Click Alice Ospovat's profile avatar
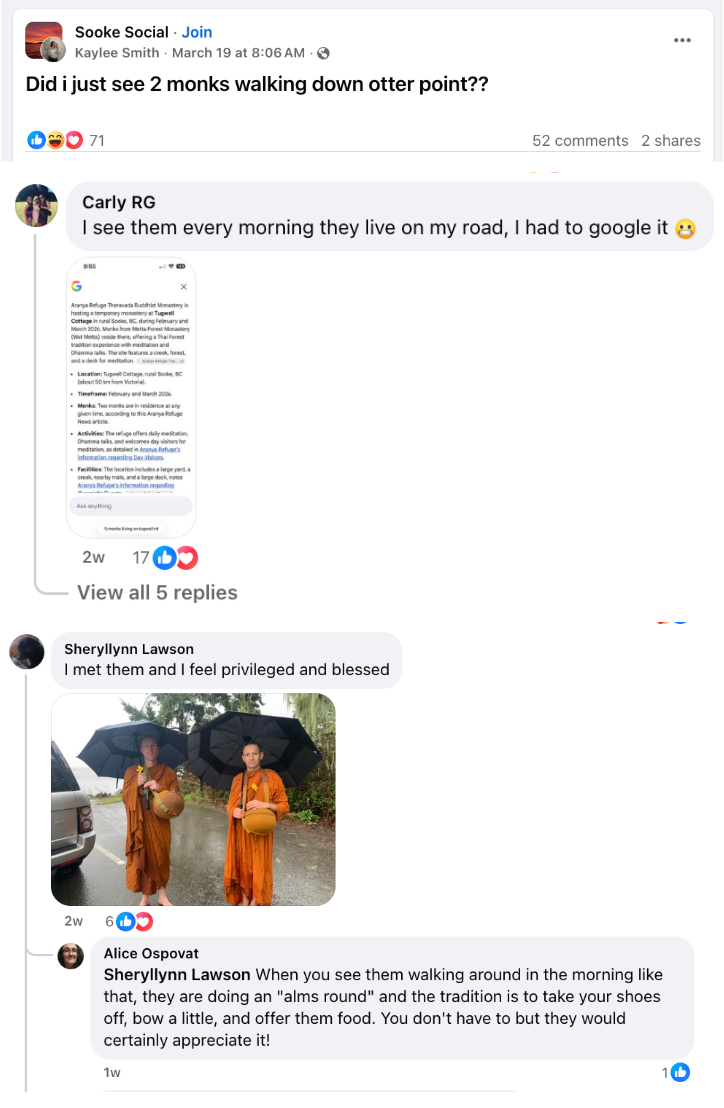 click(x=71, y=956)
